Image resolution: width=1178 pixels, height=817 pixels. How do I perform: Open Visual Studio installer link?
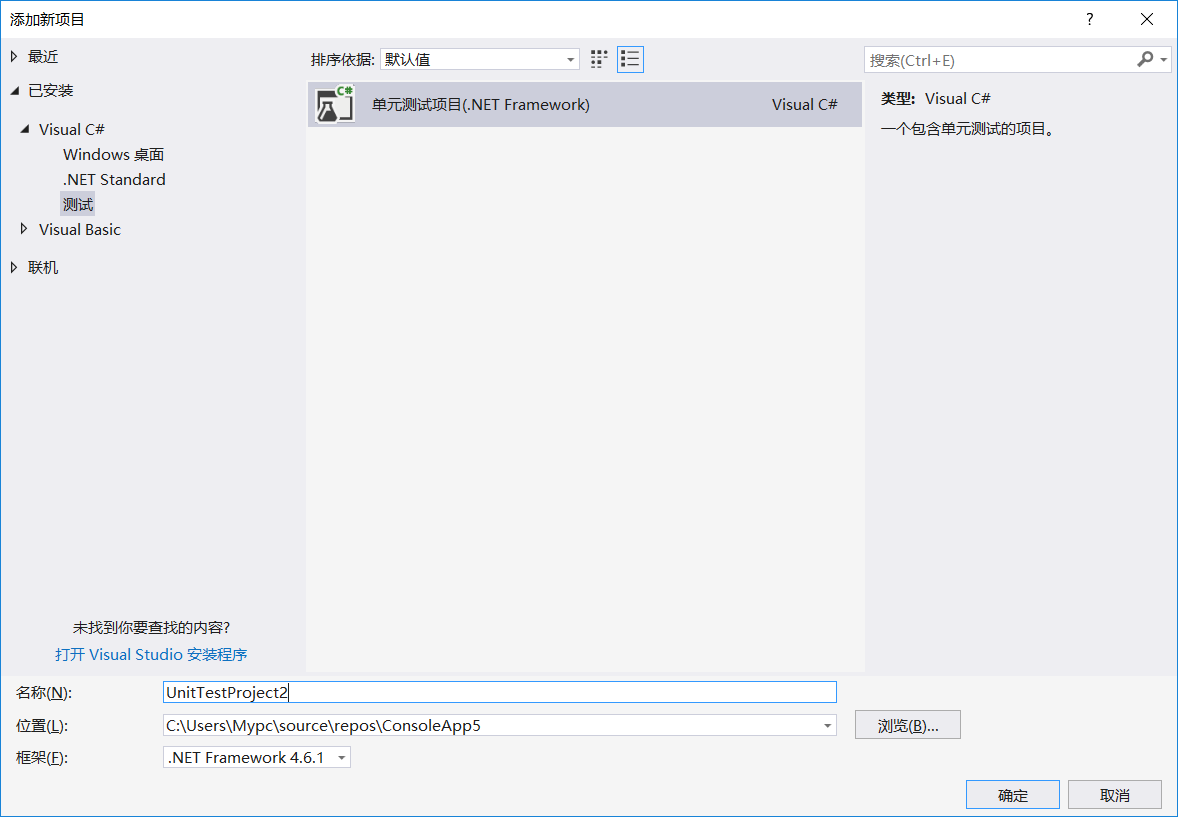pos(151,654)
